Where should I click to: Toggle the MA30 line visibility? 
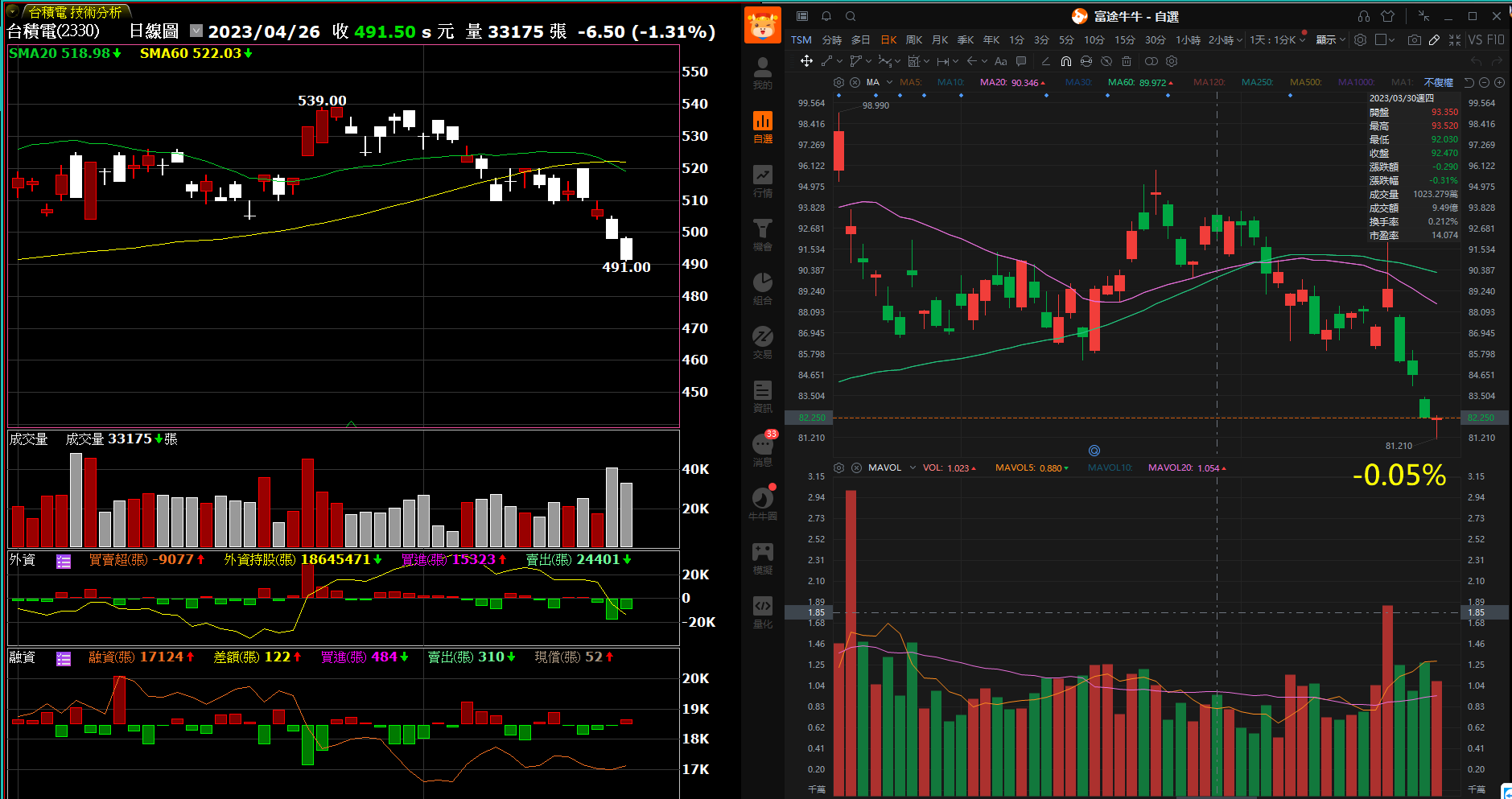(x=1078, y=82)
